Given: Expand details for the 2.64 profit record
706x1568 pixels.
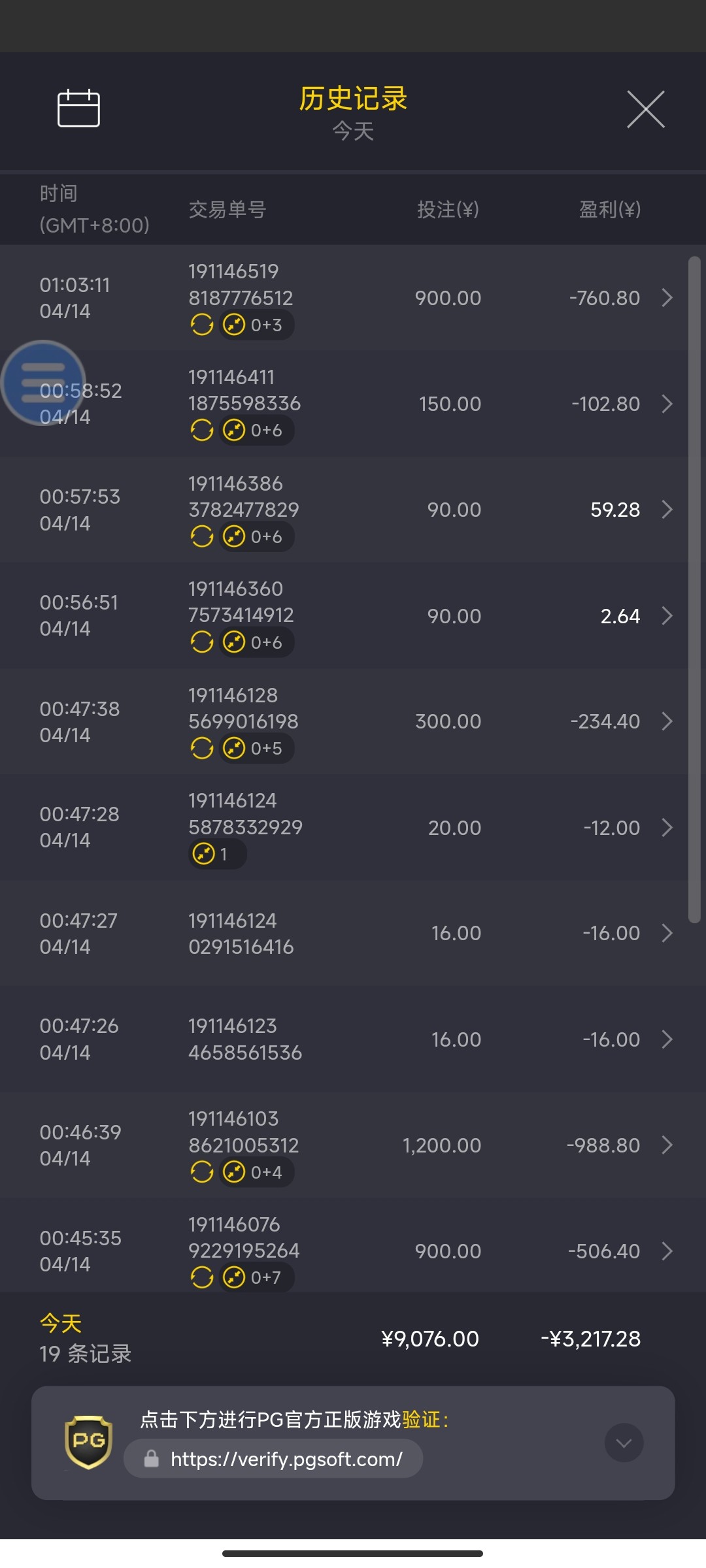Looking at the screenshot, I should (667, 615).
